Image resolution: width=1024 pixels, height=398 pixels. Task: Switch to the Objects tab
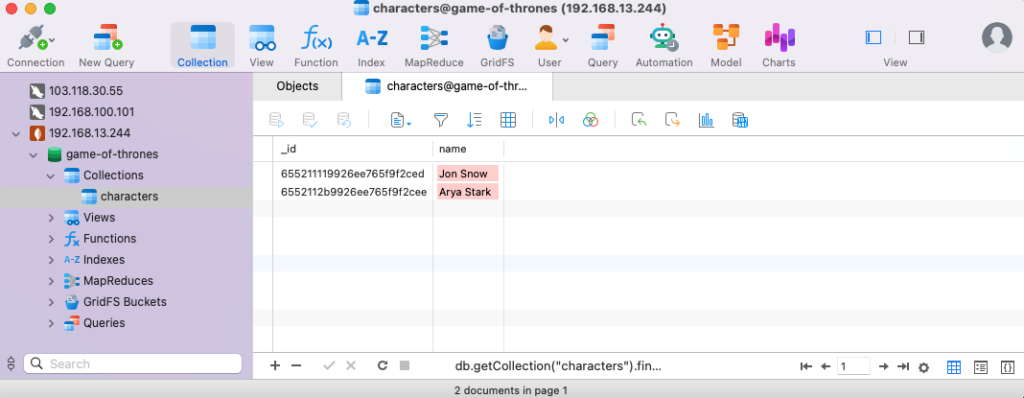297,86
